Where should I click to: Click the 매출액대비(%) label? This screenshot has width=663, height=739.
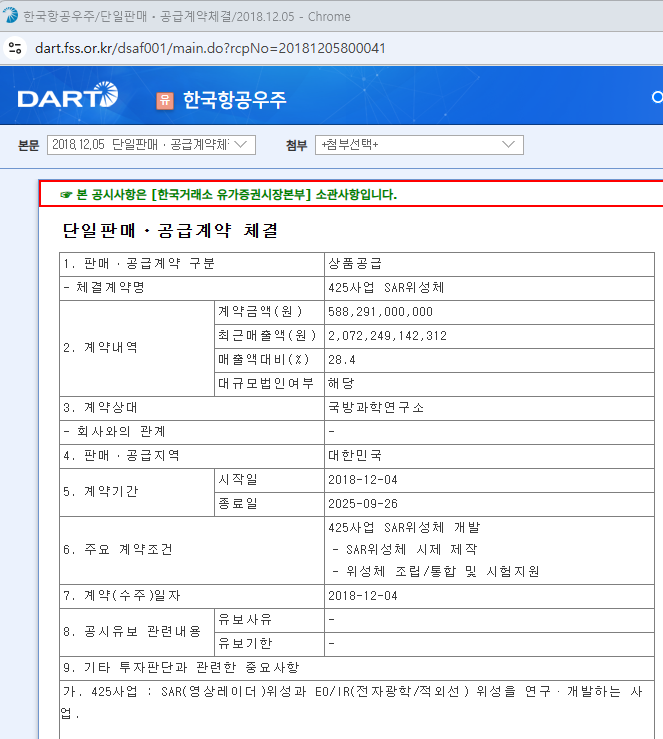263,360
